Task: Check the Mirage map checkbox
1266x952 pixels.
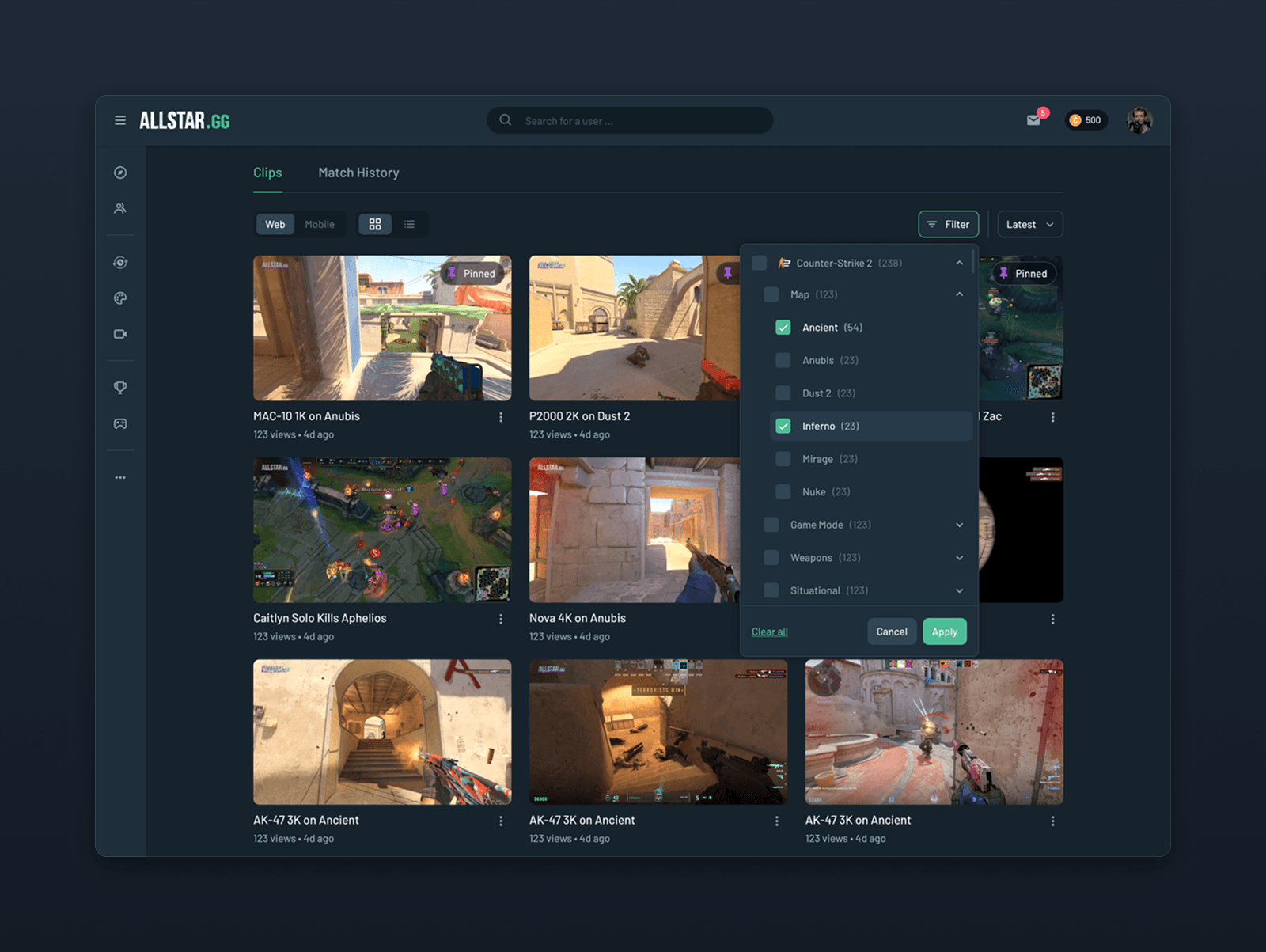Action: coord(783,459)
